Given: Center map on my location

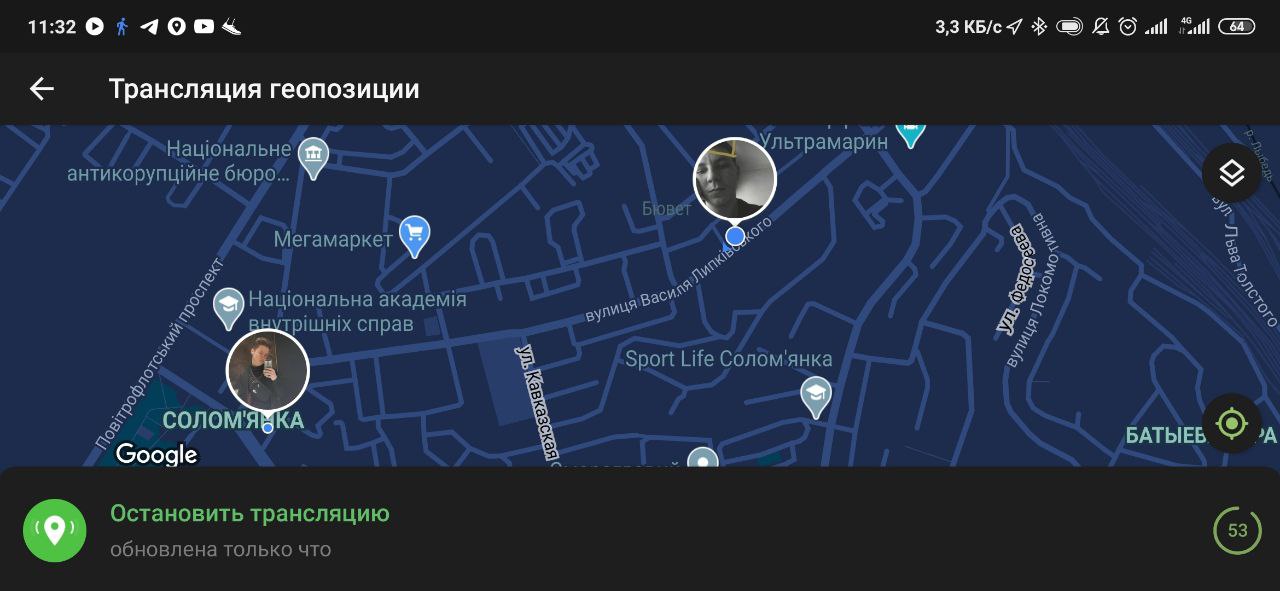Looking at the screenshot, I should tap(1231, 423).
